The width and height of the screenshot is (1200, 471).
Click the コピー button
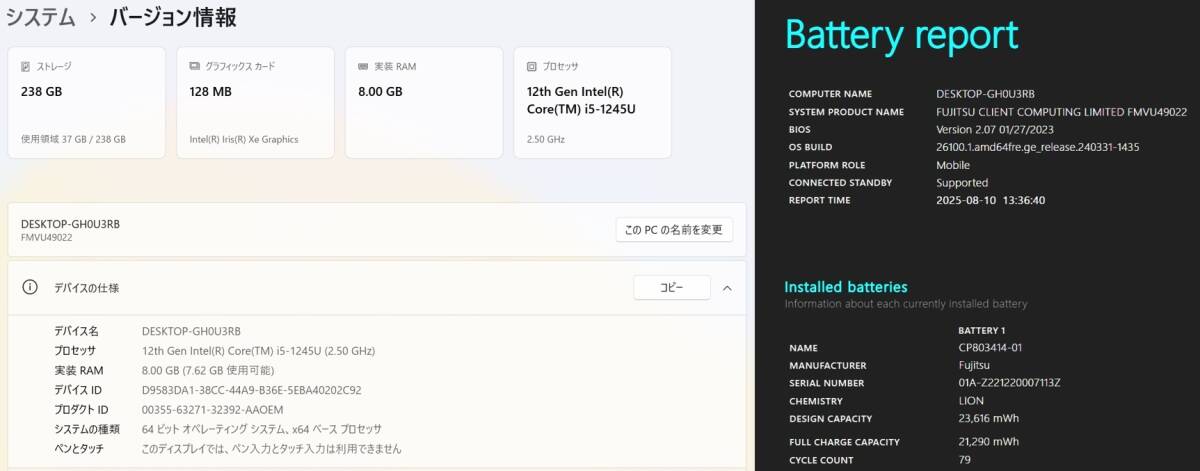click(x=672, y=288)
